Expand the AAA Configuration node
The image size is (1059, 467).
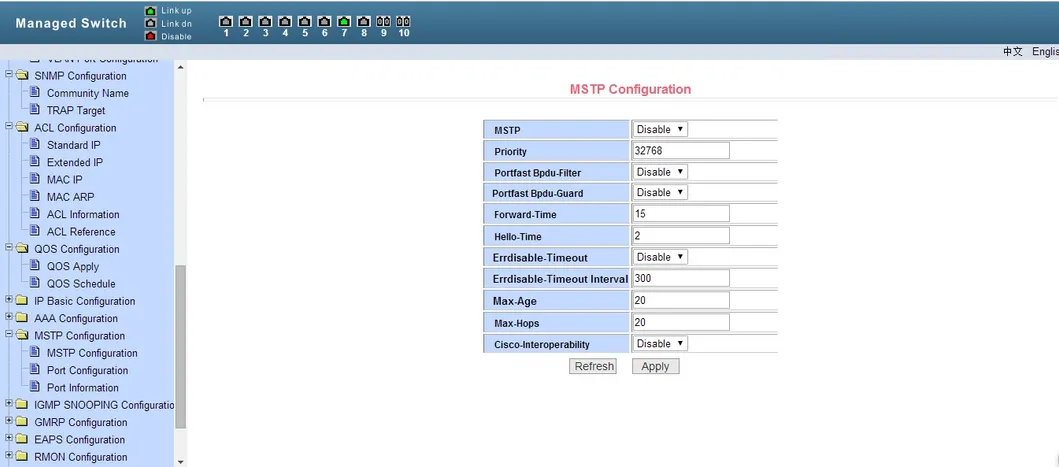pyautogui.click(x=9, y=318)
